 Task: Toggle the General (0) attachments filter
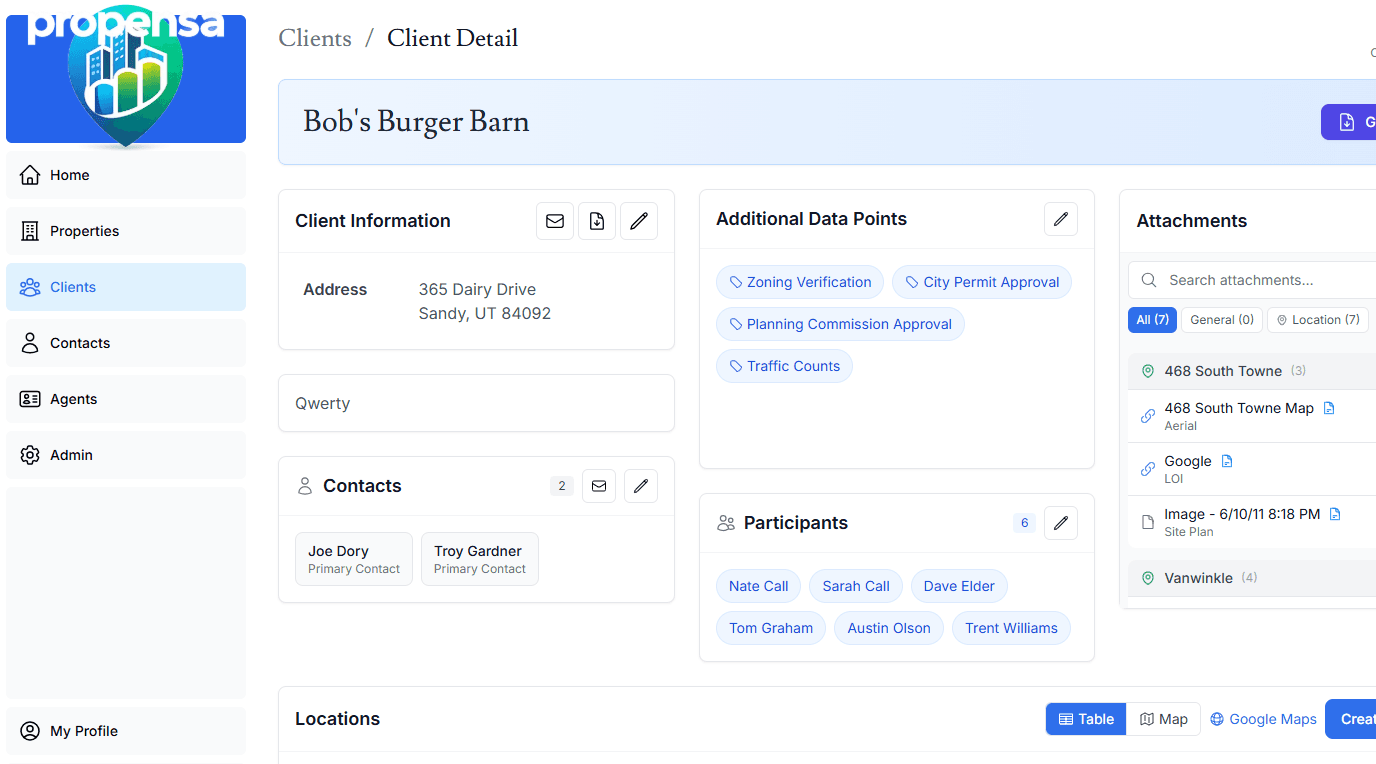pos(1221,319)
